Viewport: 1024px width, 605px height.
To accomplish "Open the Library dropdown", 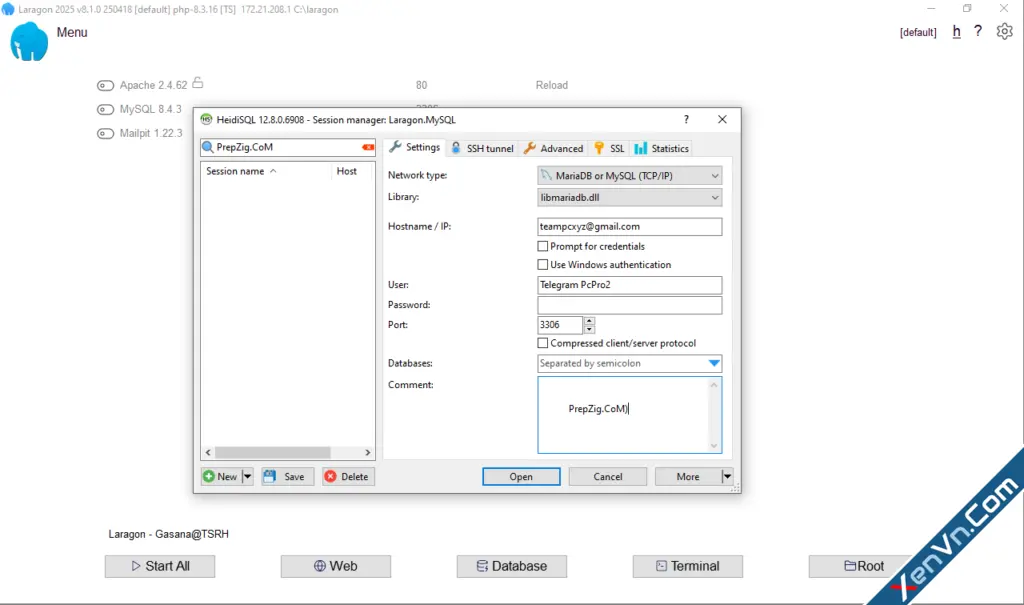I will pos(630,197).
